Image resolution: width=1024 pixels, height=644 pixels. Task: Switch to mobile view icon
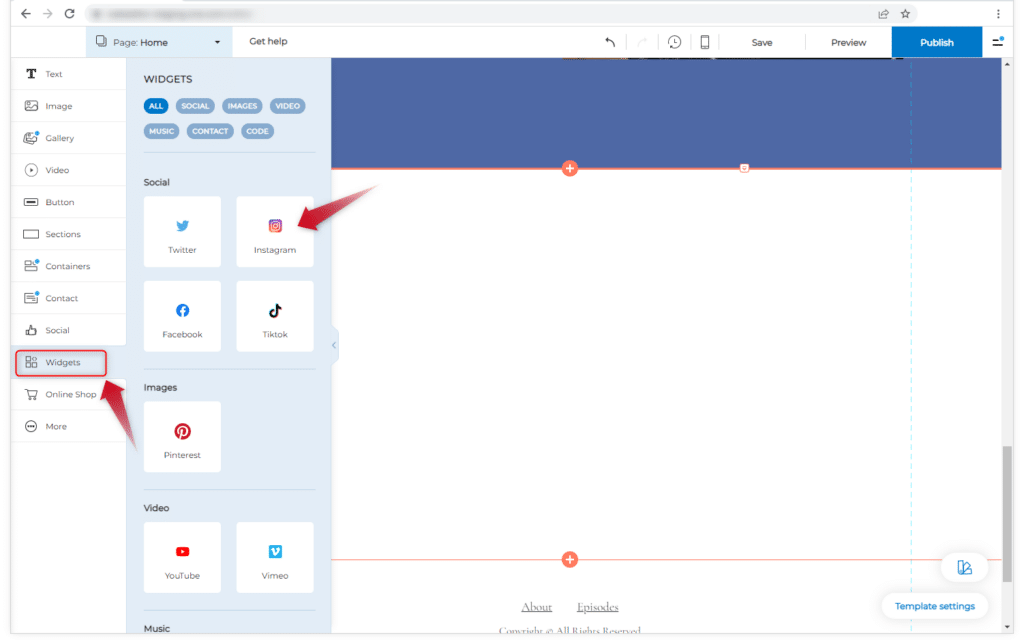[x=705, y=42]
